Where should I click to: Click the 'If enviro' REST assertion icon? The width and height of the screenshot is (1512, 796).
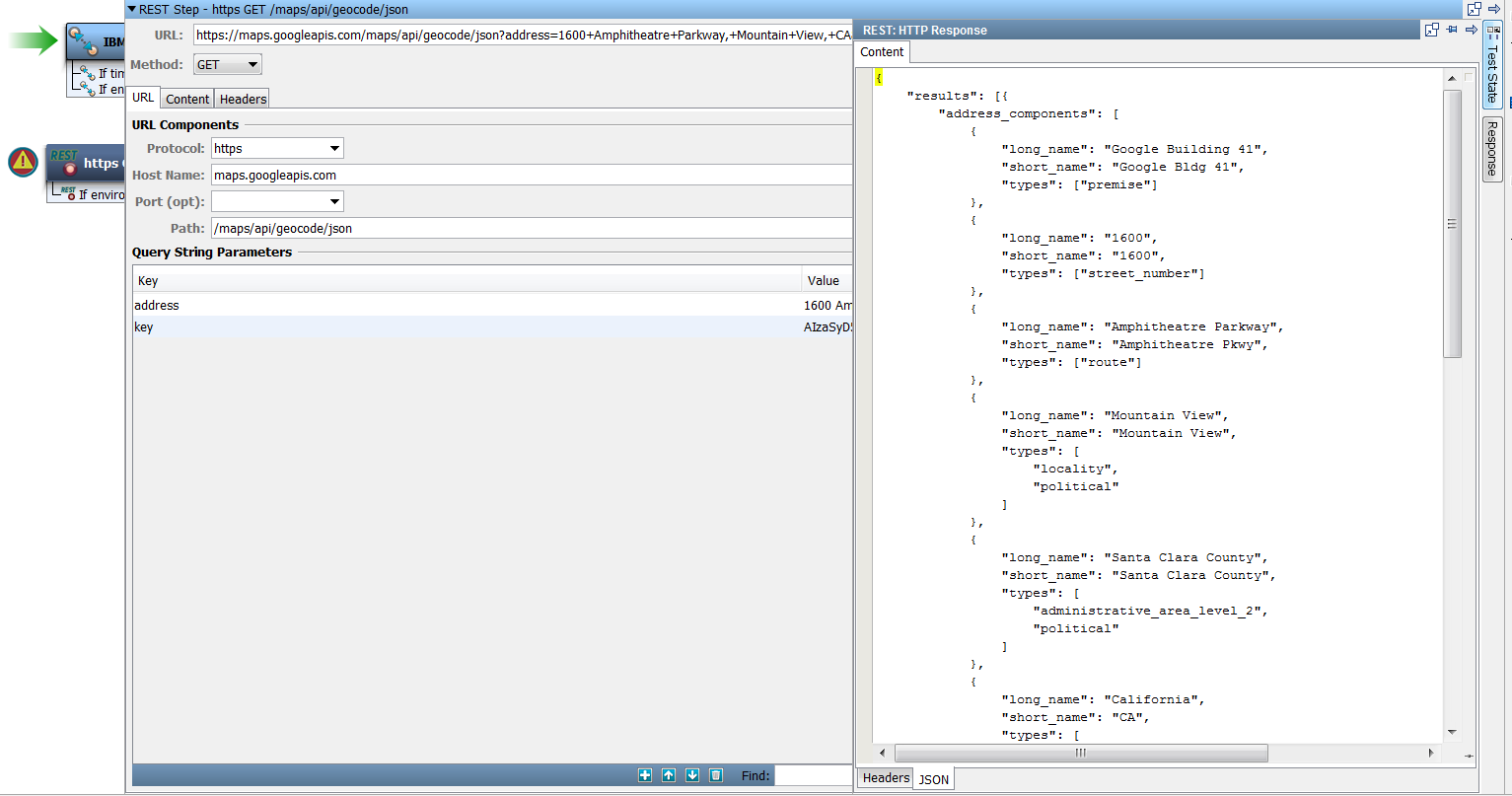pyautogui.click(x=67, y=194)
